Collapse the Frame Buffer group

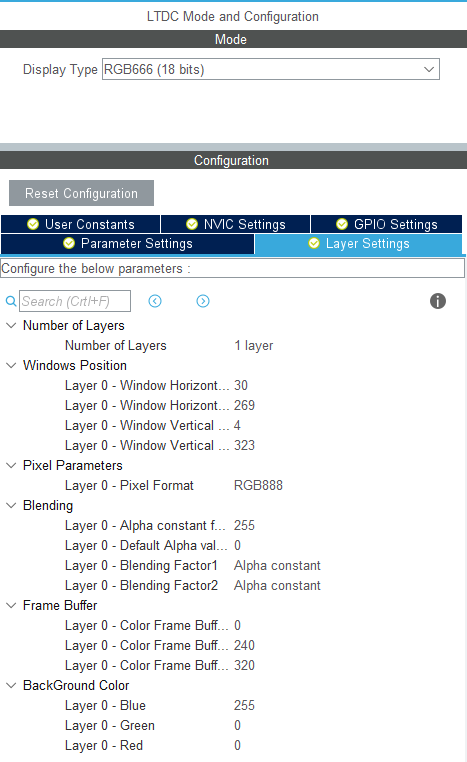coord(11,606)
